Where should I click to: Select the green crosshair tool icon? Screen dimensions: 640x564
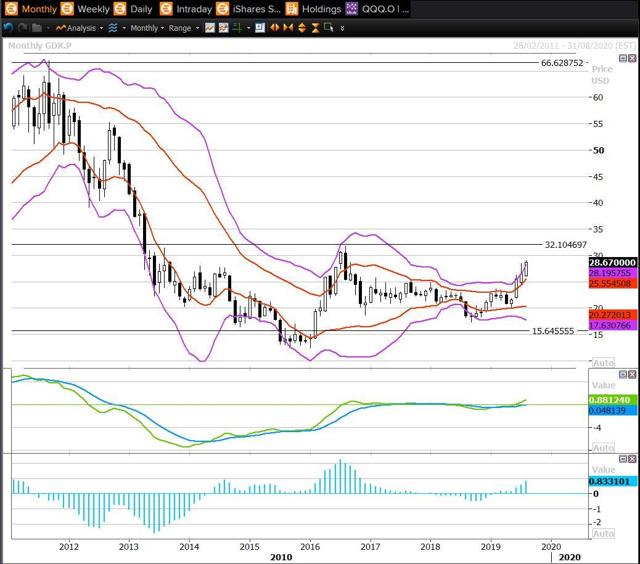[237, 28]
